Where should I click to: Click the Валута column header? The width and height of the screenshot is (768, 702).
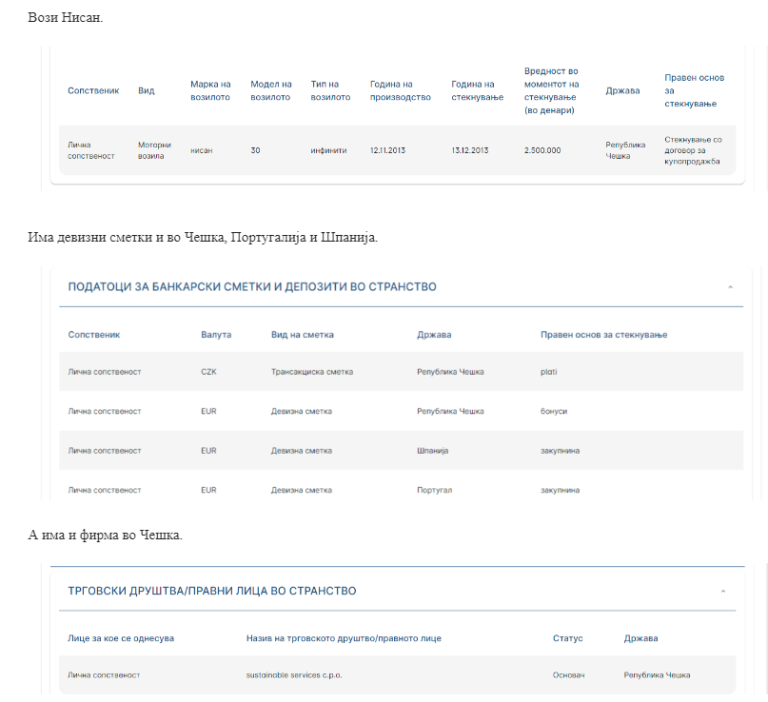click(216, 335)
